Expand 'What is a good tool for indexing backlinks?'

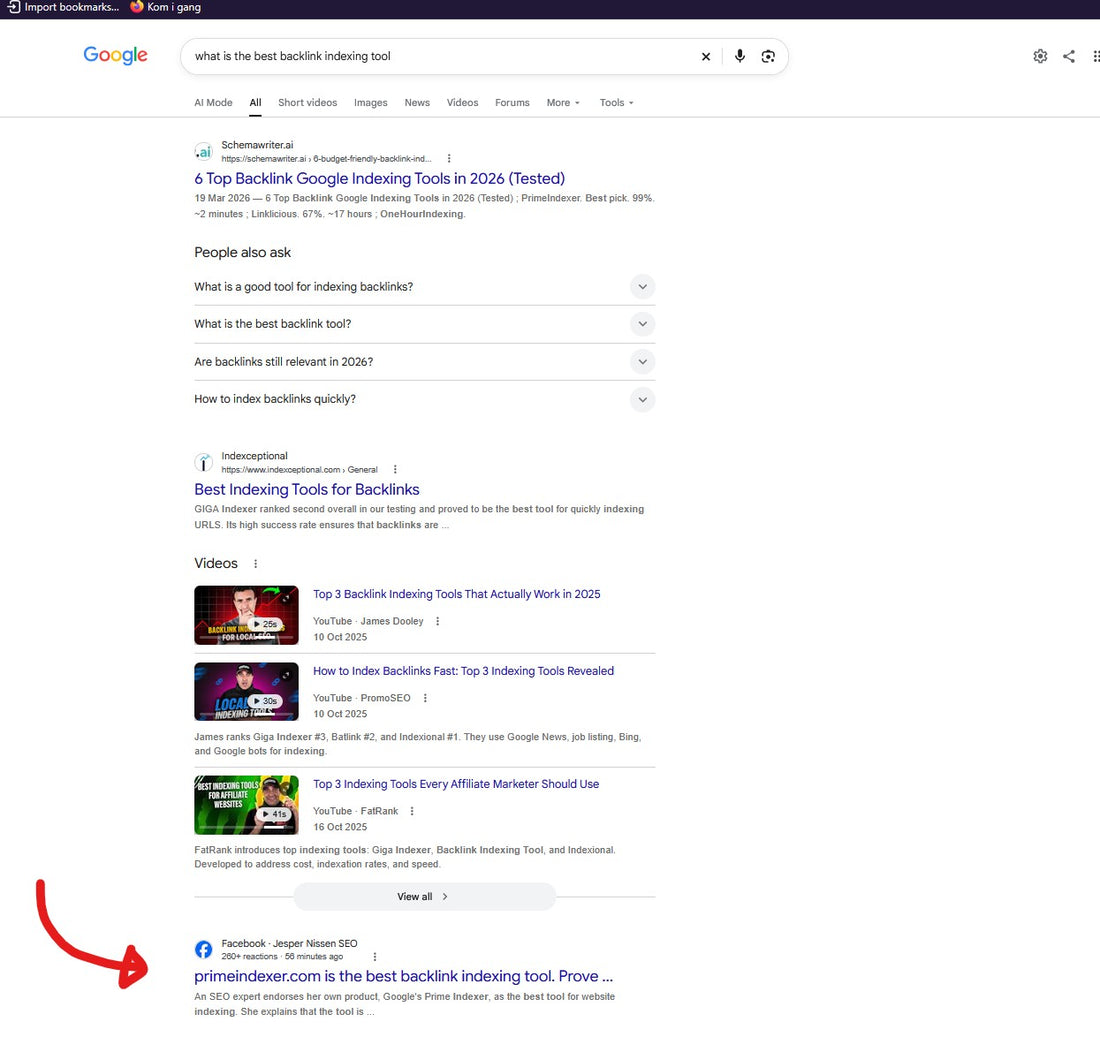tap(424, 287)
